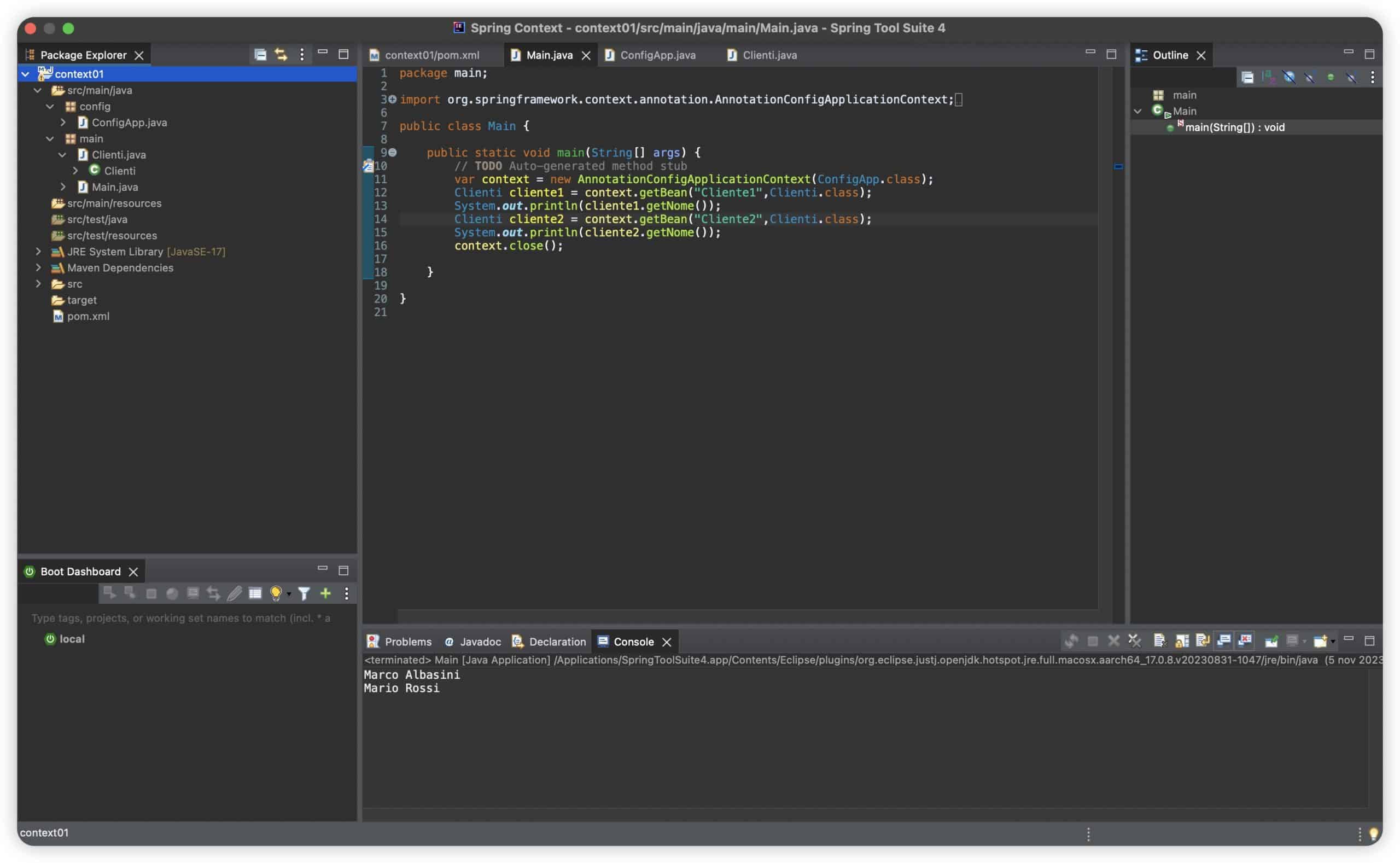Screen dimensions: 1400x863
Task: Toggle Scroll Lock in Console
Action: coord(1181,641)
